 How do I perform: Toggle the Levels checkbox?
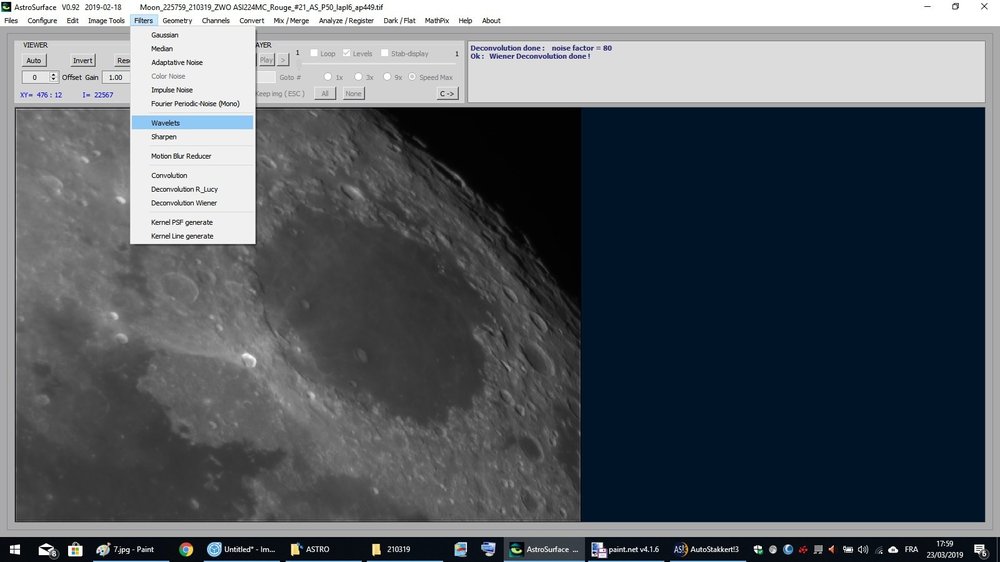(347, 53)
